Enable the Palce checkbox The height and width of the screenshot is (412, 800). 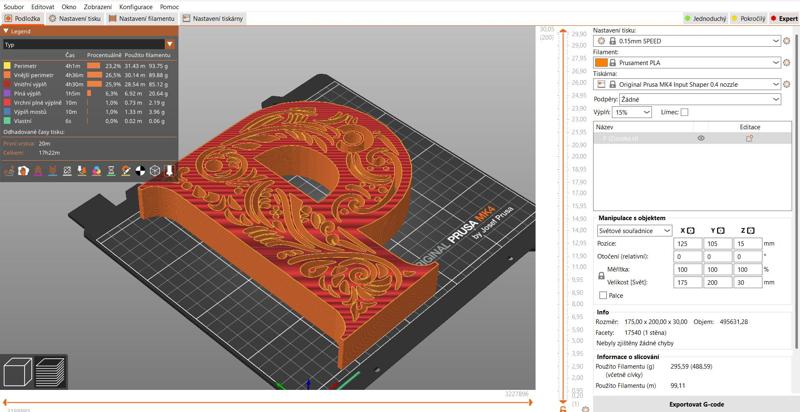click(x=602, y=295)
